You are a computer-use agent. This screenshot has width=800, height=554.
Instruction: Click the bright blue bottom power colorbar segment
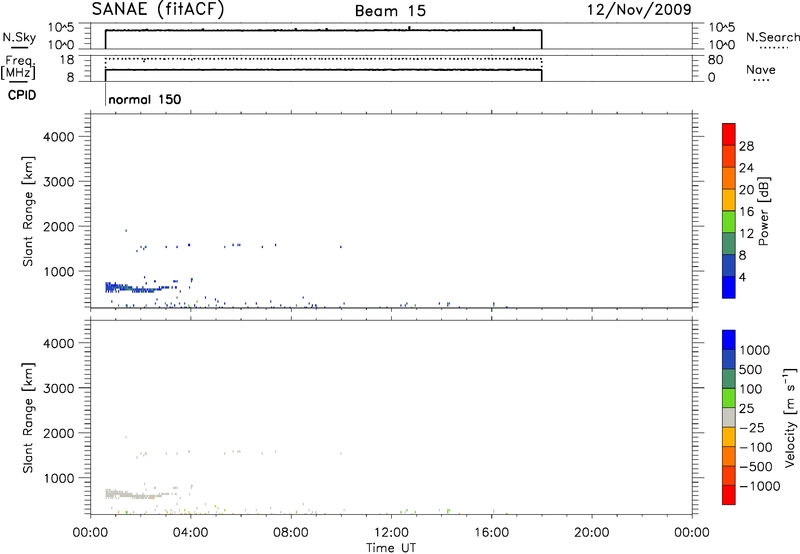pos(729,287)
